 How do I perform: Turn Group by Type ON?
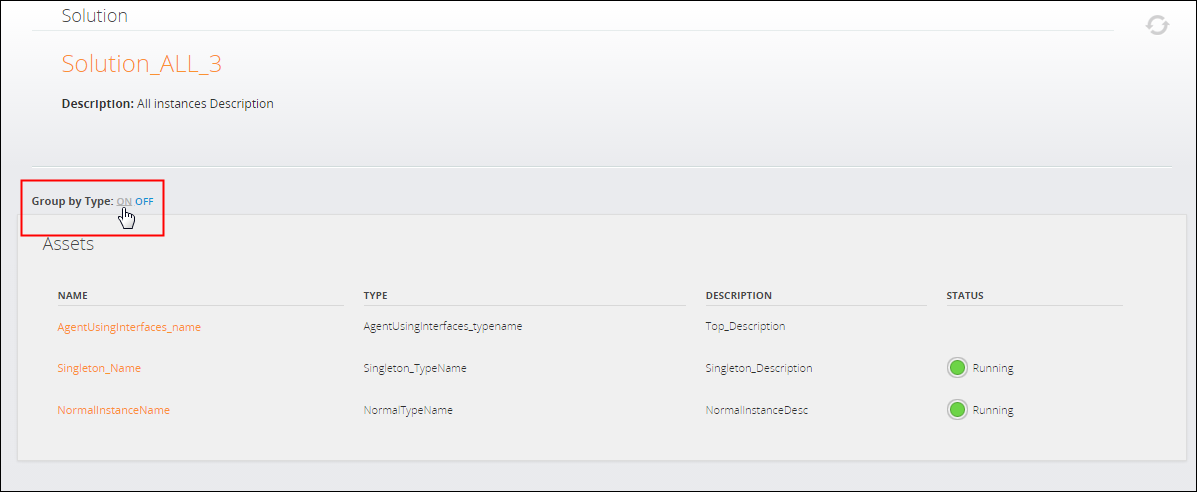pyautogui.click(x=124, y=201)
